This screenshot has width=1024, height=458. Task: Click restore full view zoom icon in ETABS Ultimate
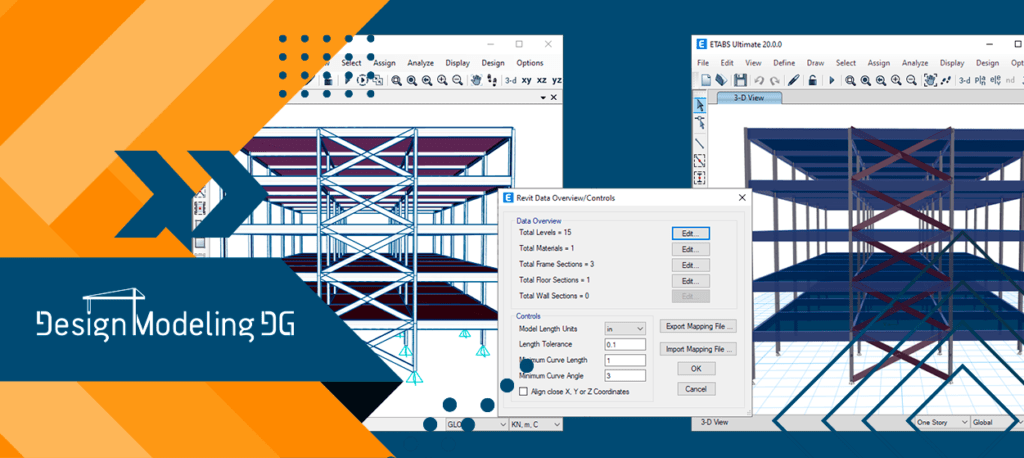coord(866,80)
